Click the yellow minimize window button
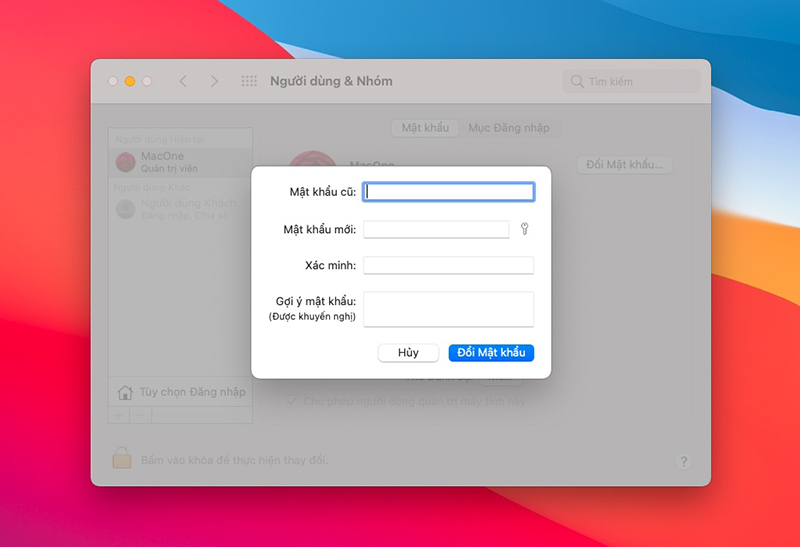The width and height of the screenshot is (800, 547). pyautogui.click(x=130, y=81)
